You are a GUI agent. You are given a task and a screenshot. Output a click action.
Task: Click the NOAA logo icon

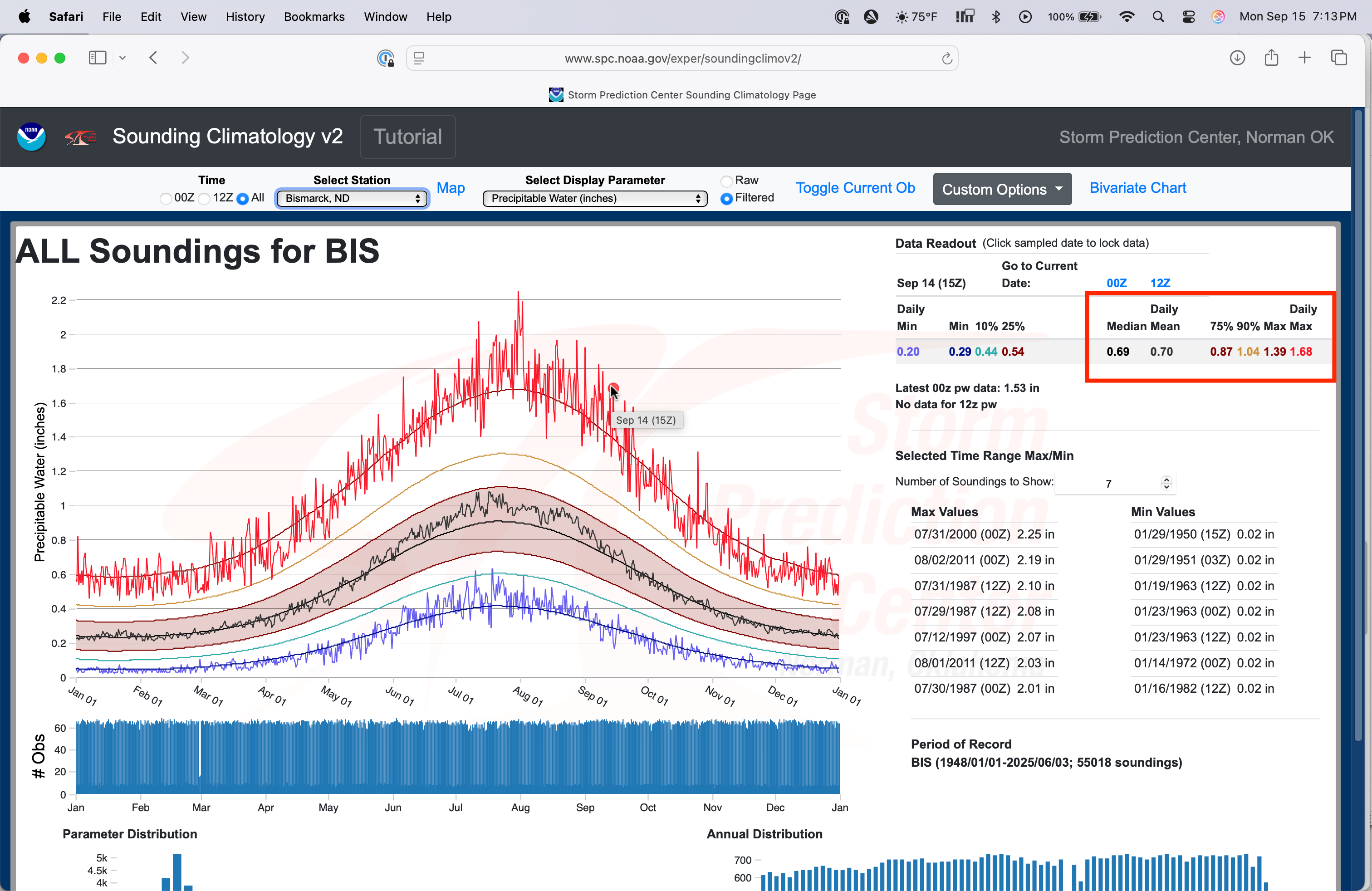pyautogui.click(x=31, y=137)
